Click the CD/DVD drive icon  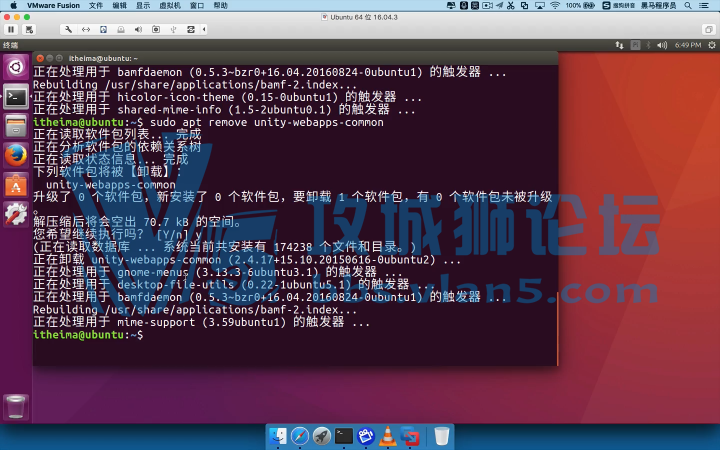click(121, 29)
